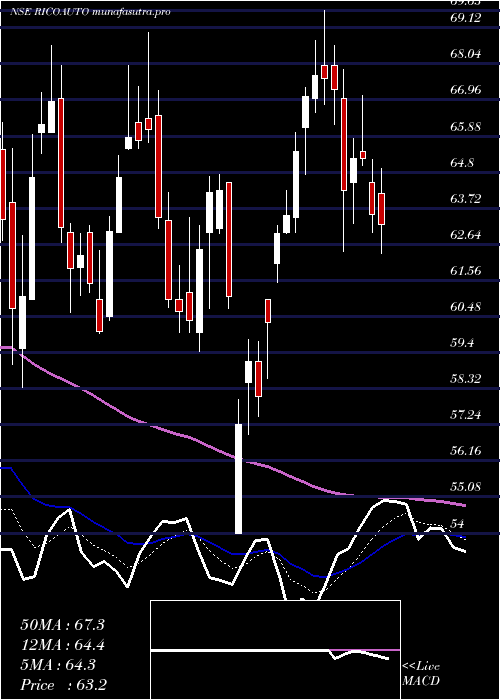
Task: Select the 56.16 price axis label
Action: click(x=466, y=451)
